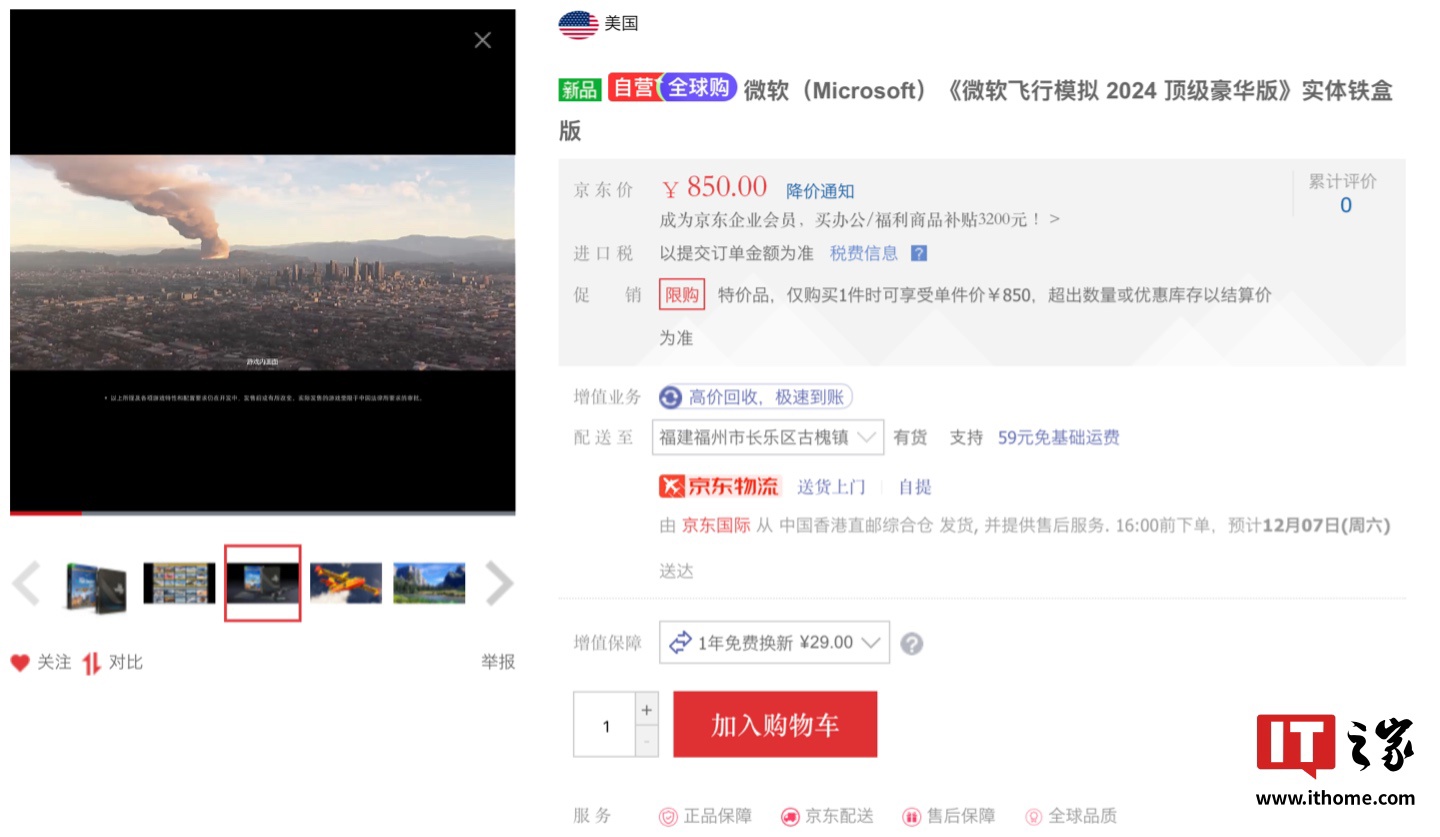Click the 举报 report link
Viewport: 1440px width, 837px height.
coord(497,662)
